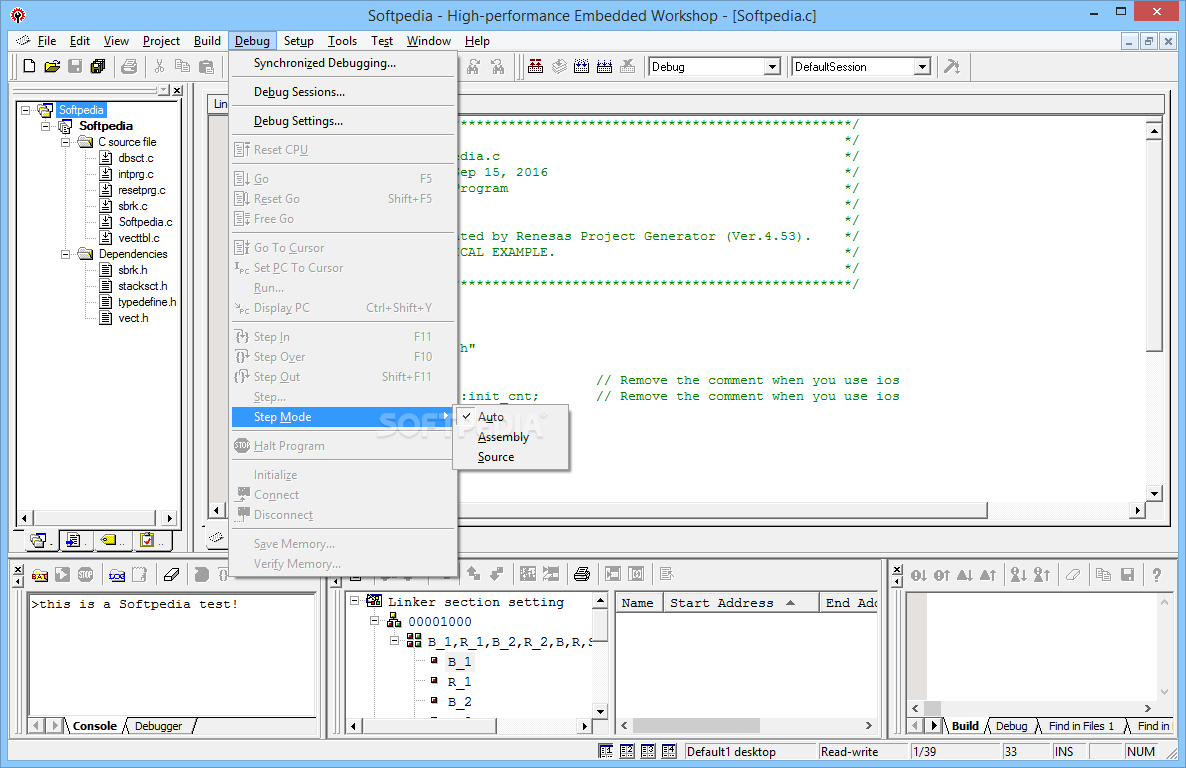Click the hammer Launch Debugger icon
The width and height of the screenshot is (1186, 768).
click(x=952, y=67)
